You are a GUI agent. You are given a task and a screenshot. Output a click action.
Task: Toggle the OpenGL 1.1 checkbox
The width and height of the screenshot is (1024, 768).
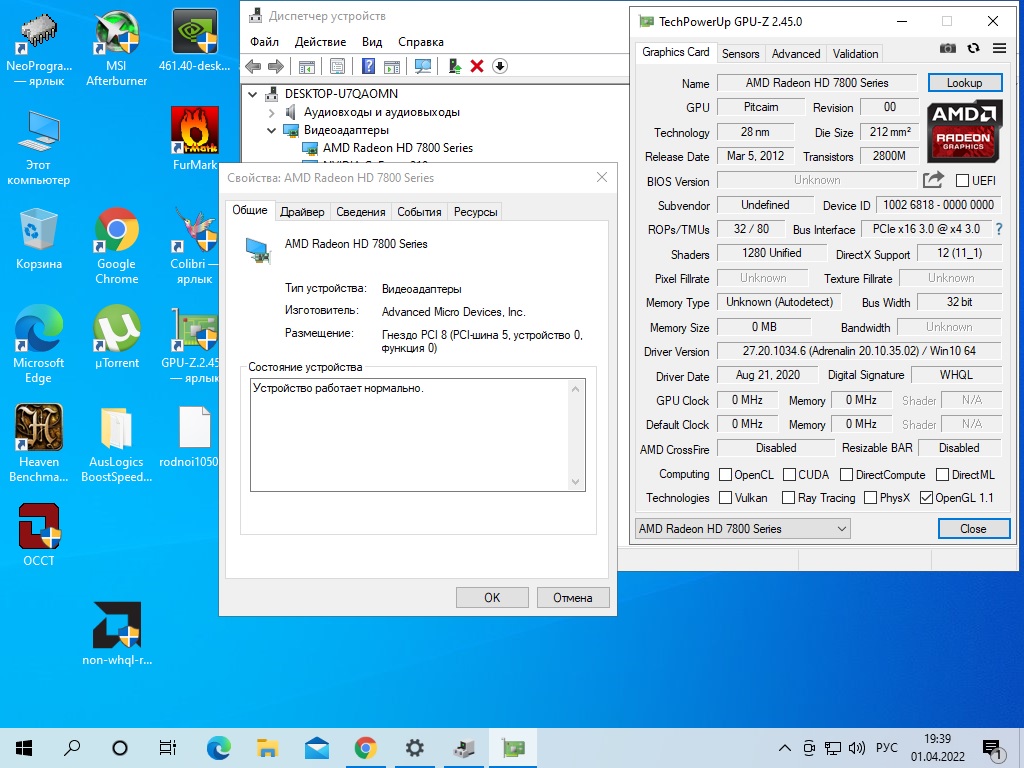(926, 498)
